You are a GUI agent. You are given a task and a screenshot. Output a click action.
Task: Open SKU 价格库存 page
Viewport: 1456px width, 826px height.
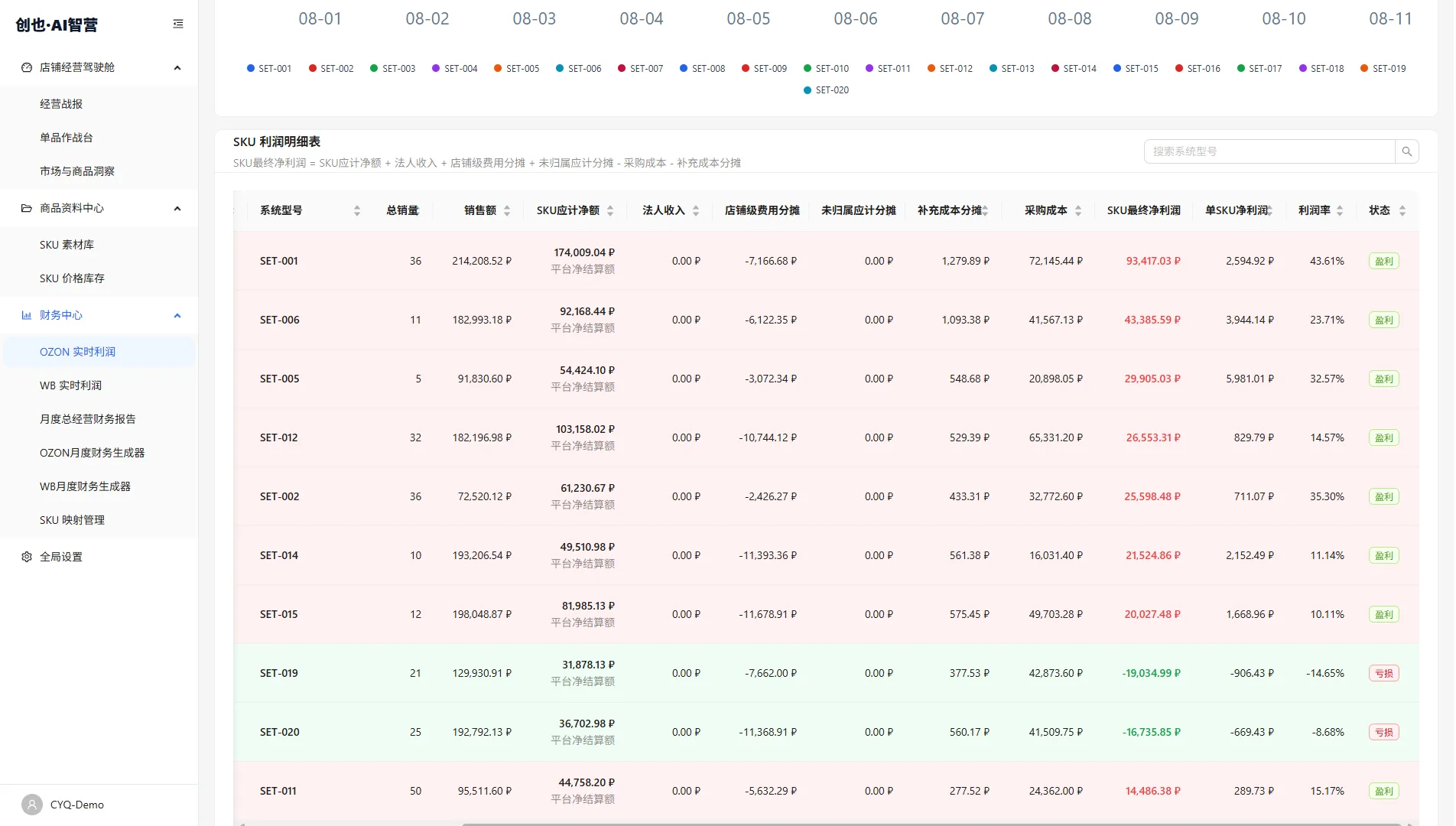(x=99, y=278)
